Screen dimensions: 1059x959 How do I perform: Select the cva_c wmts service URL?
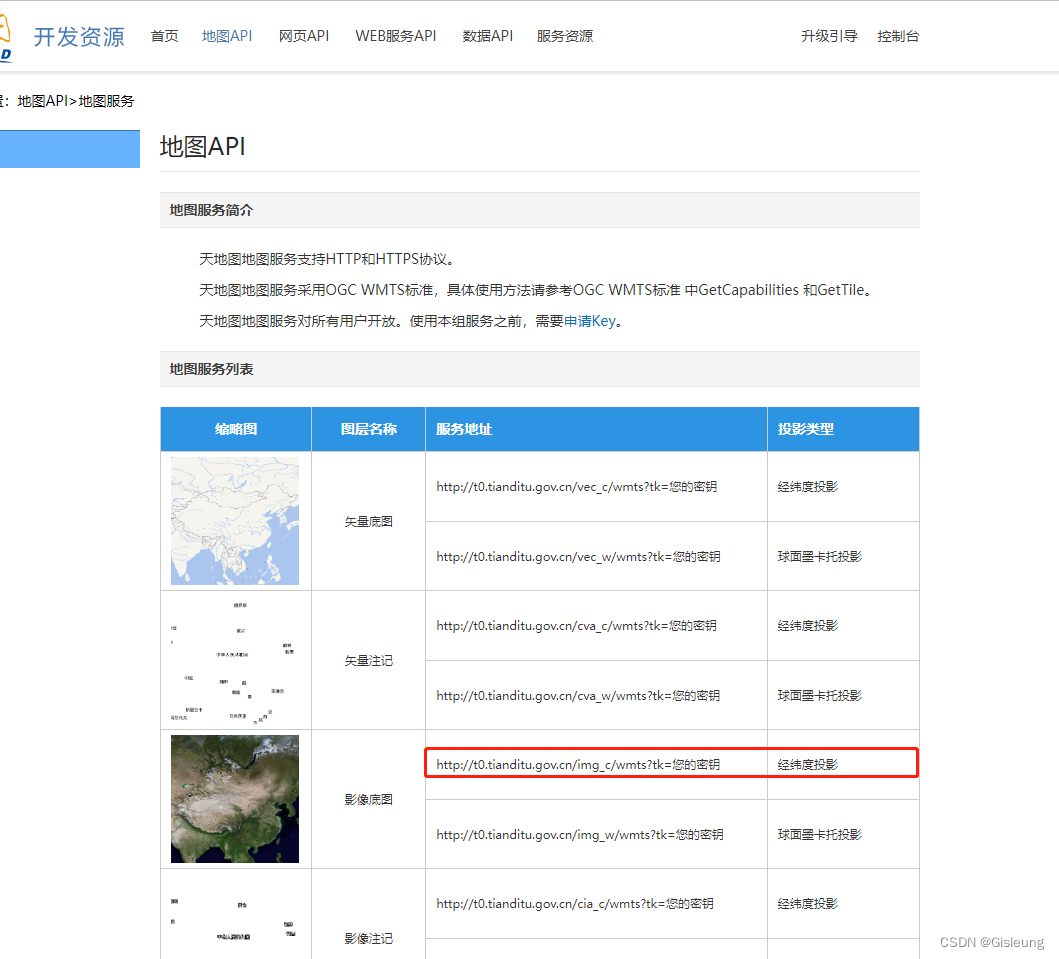click(x=577, y=626)
